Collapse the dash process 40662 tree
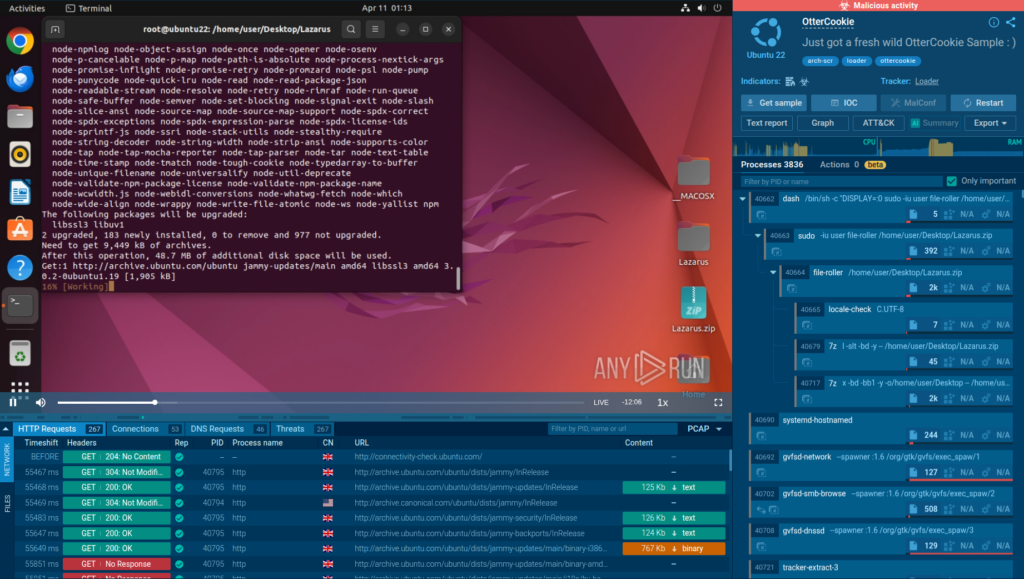The width and height of the screenshot is (1024, 579). pos(742,199)
